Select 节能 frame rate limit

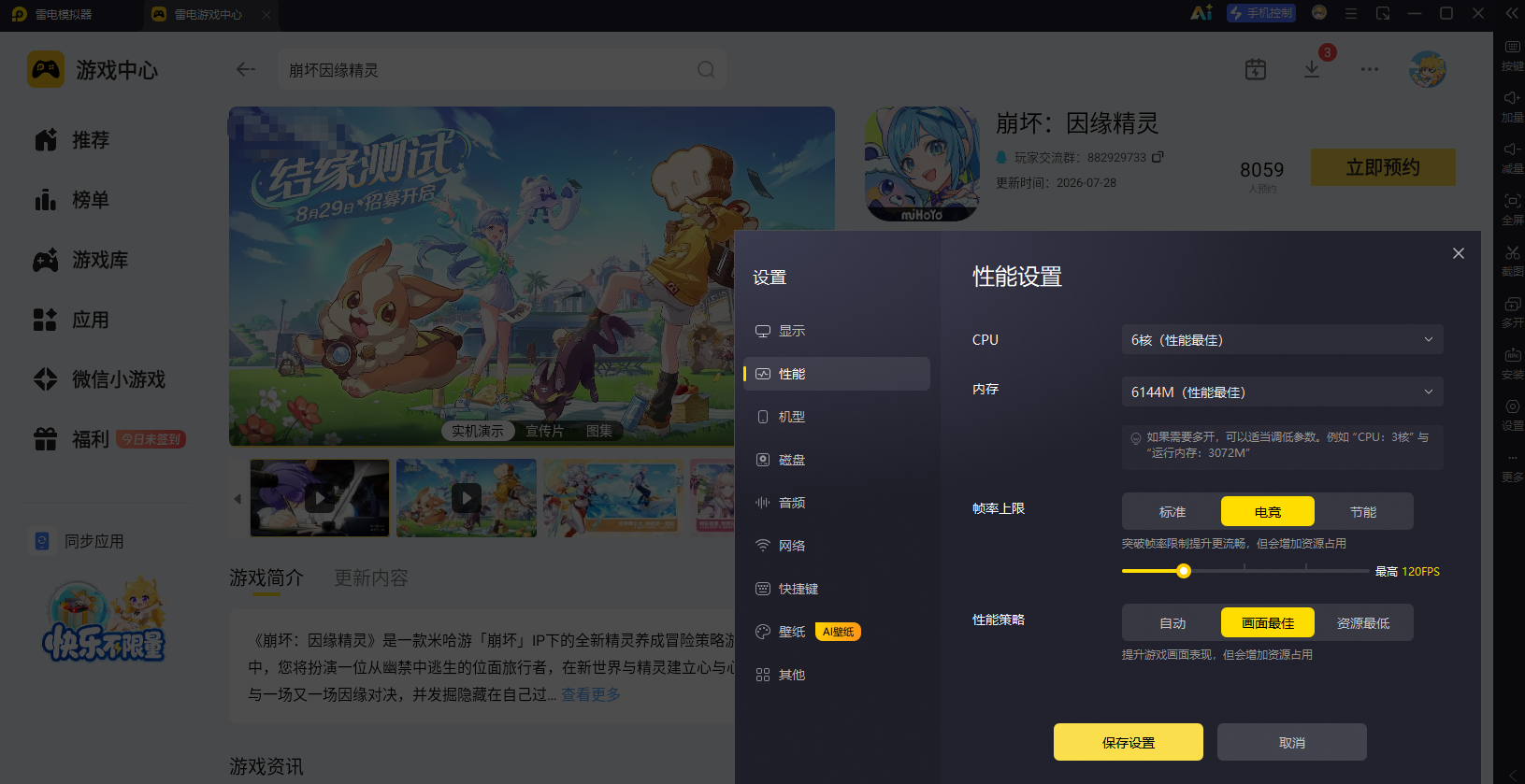pyautogui.click(x=1363, y=512)
